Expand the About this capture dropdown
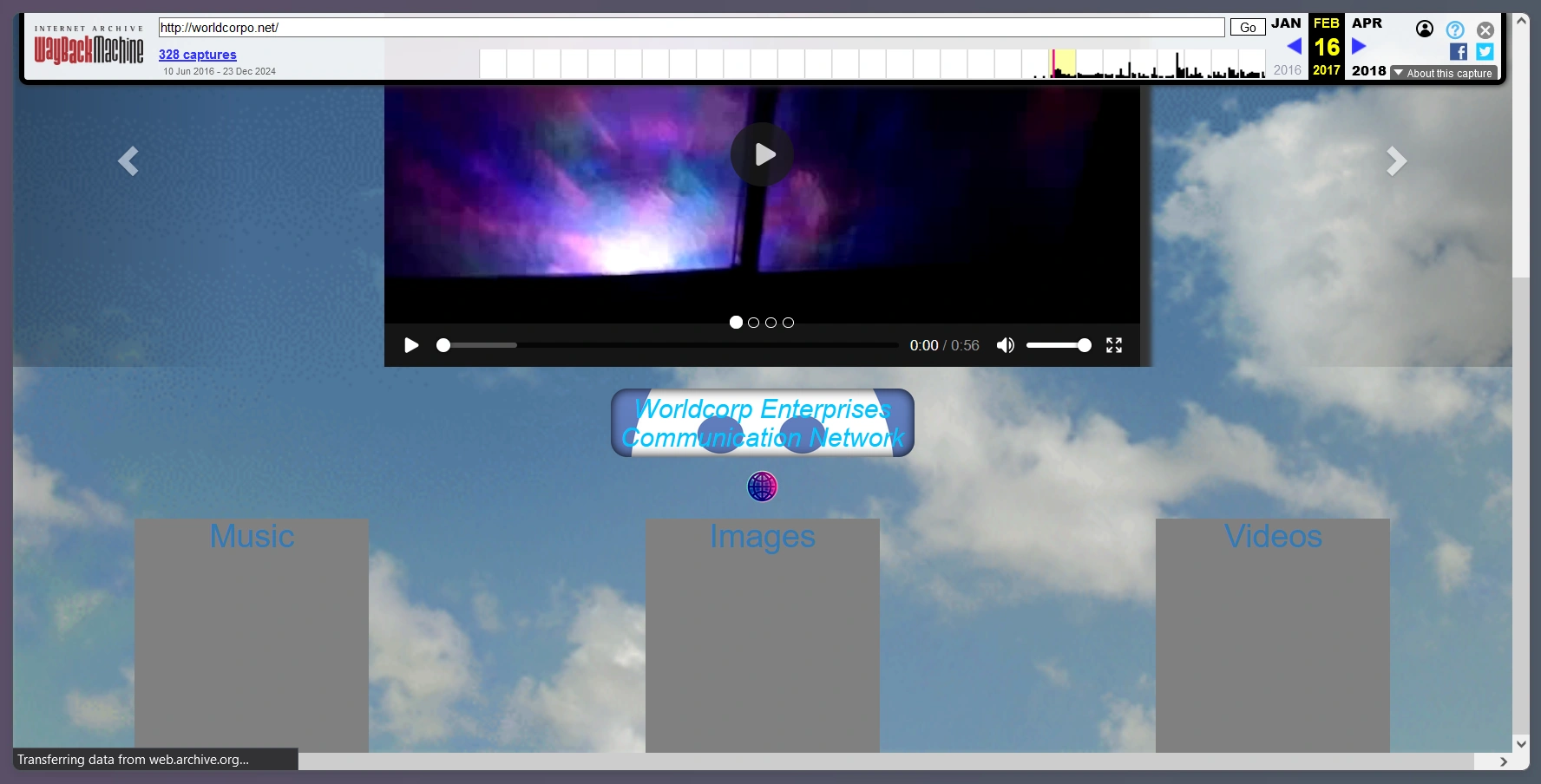This screenshot has height=784, width=1541. (x=1444, y=74)
